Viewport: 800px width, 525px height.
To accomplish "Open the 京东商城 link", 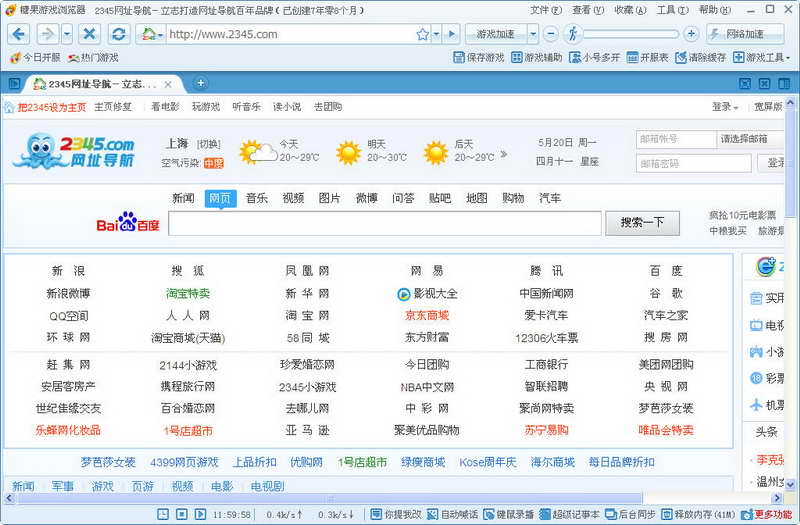I will coord(427,316).
